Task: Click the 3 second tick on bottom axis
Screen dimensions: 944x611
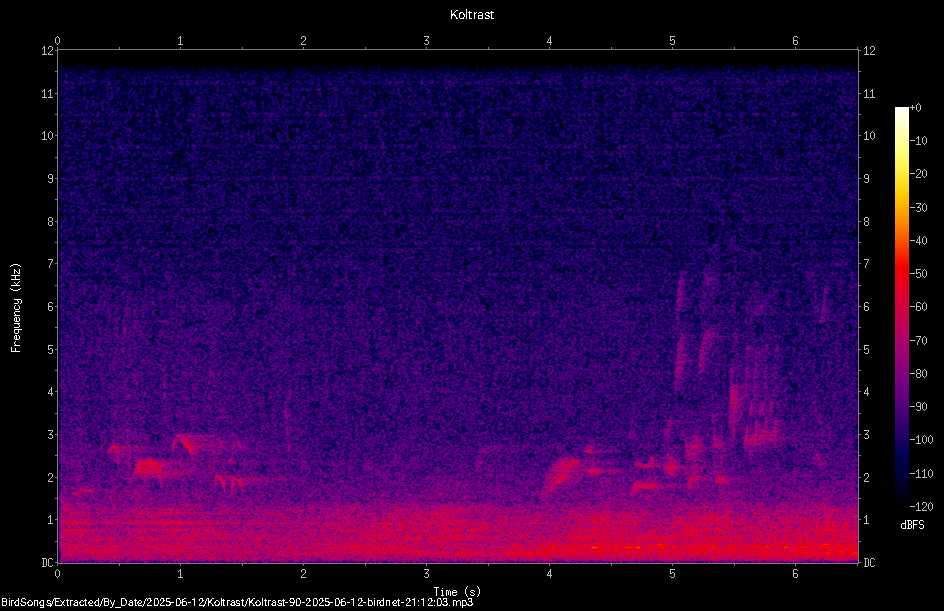Action: [x=426, y=574]
